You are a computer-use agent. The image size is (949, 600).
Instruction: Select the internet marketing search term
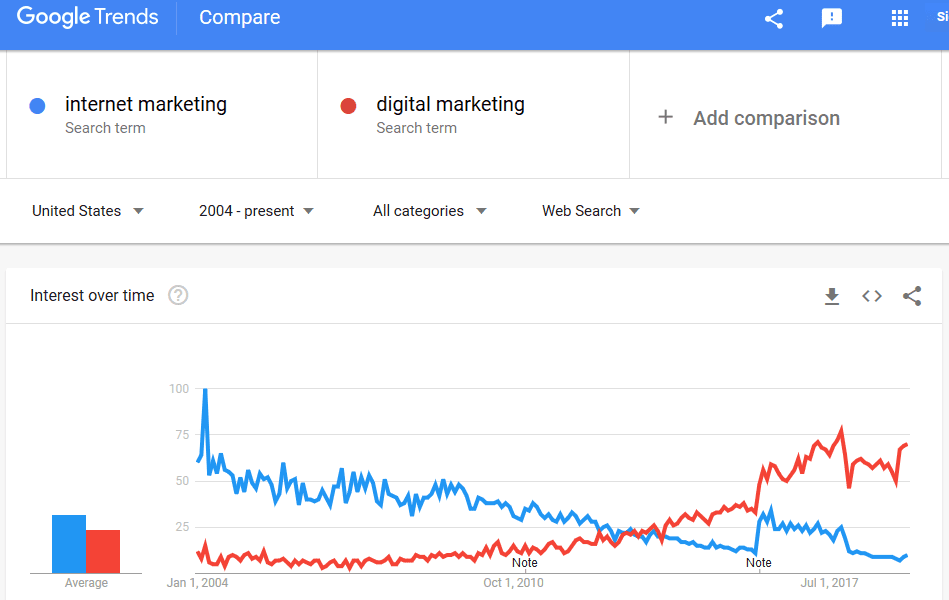(x=146, y=104)
